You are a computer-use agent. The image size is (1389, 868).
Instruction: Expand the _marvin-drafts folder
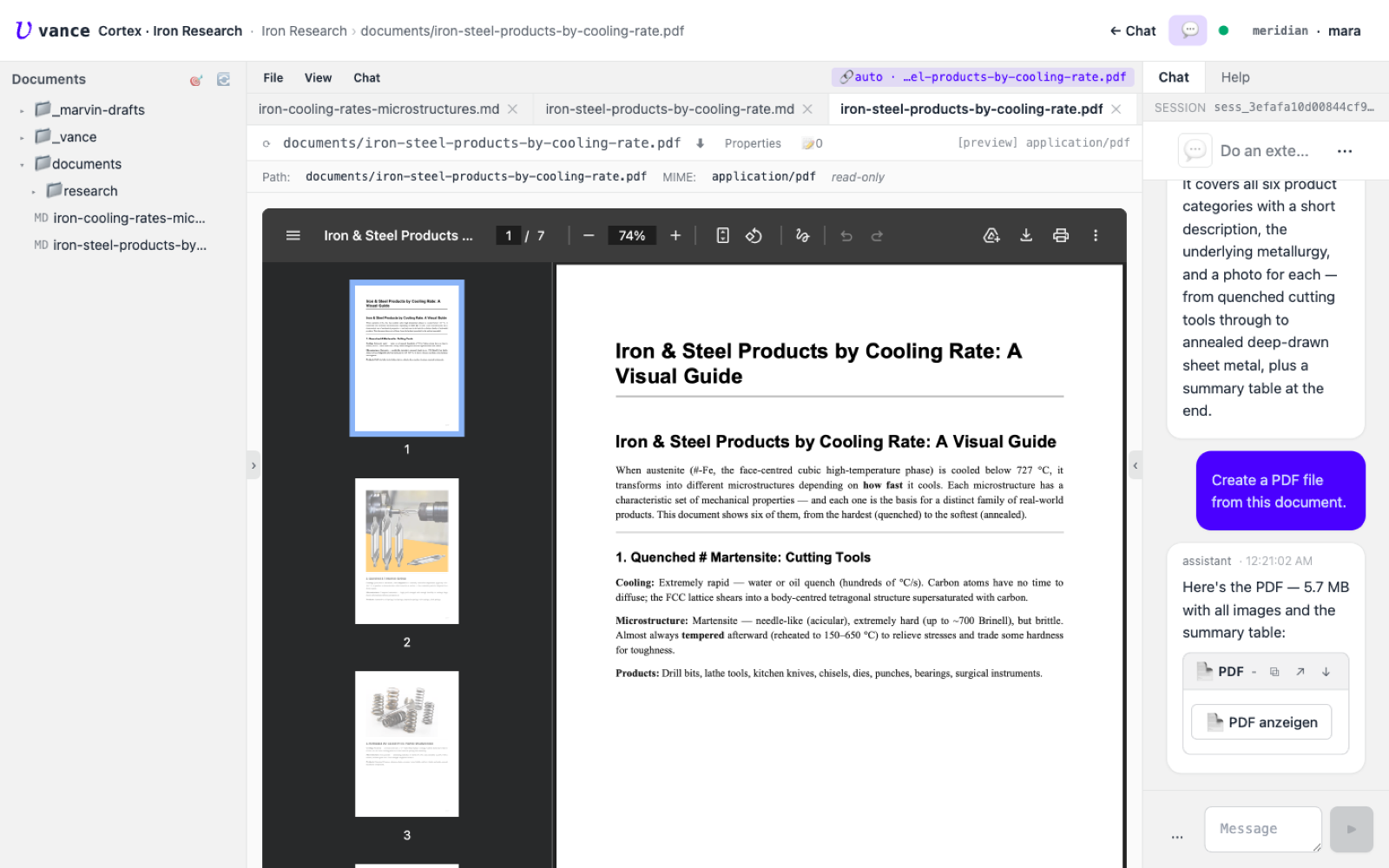click(22, 111)
